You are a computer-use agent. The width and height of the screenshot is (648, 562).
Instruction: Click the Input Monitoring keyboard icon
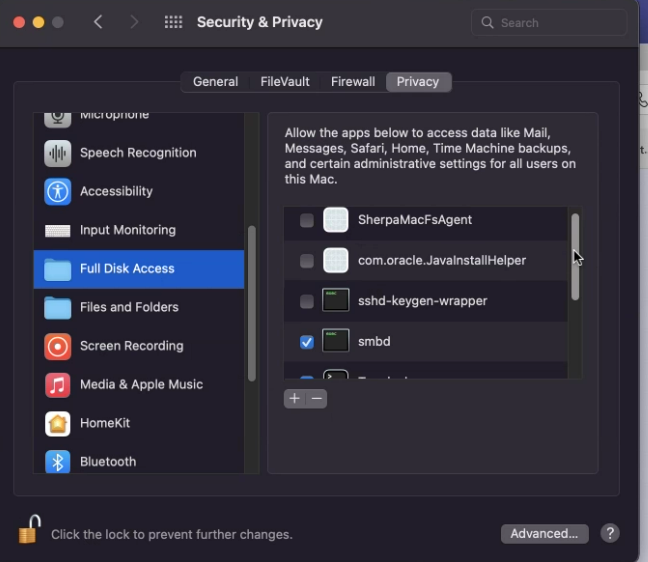point(58,230)
